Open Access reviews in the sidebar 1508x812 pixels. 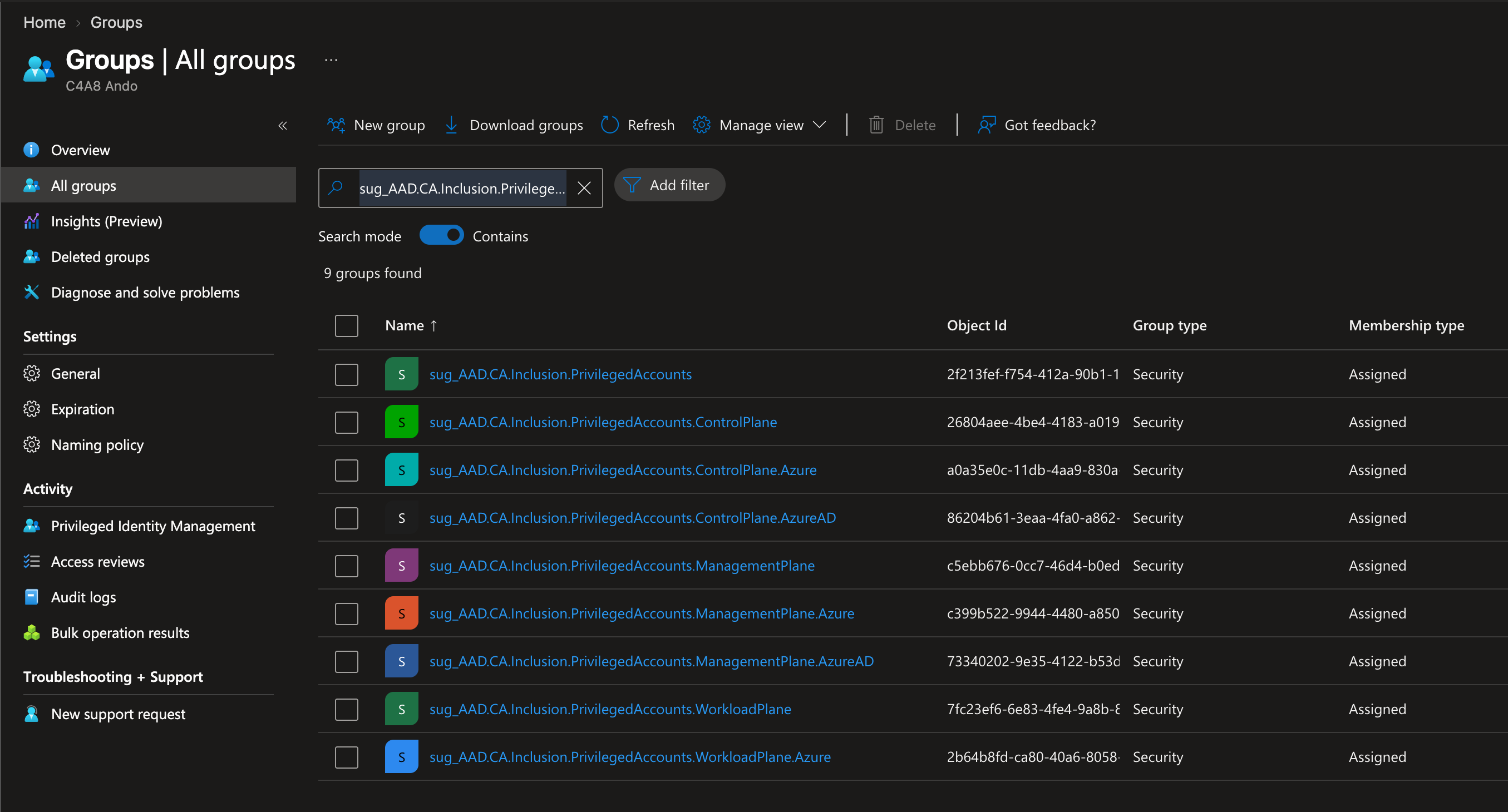coord(148,562)
